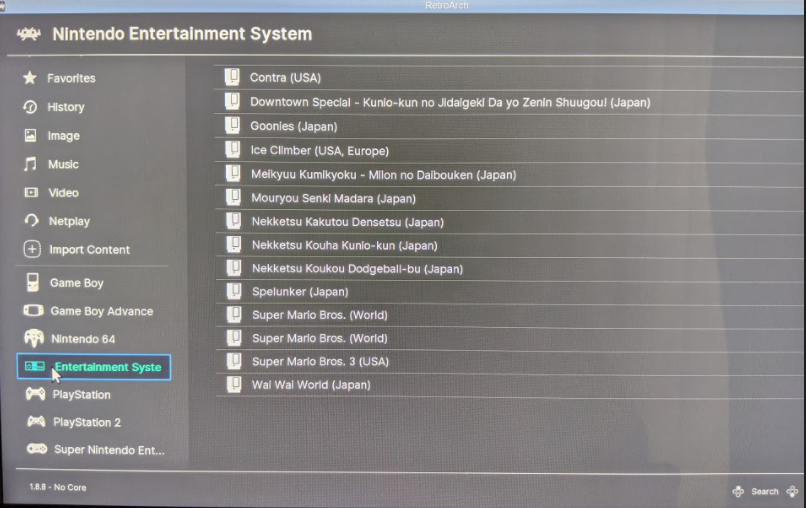Click the PlayStation 2 gamepad icon
This screenshot has height=508, width=806.
(x=36, y=422)
